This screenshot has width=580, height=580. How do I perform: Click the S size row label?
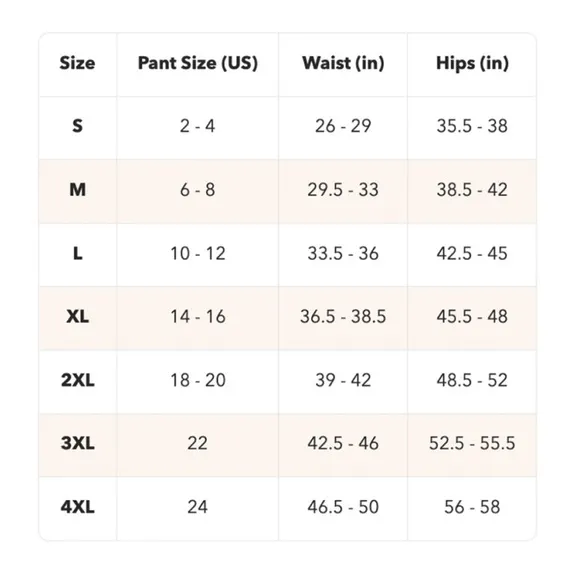(77, 126)
